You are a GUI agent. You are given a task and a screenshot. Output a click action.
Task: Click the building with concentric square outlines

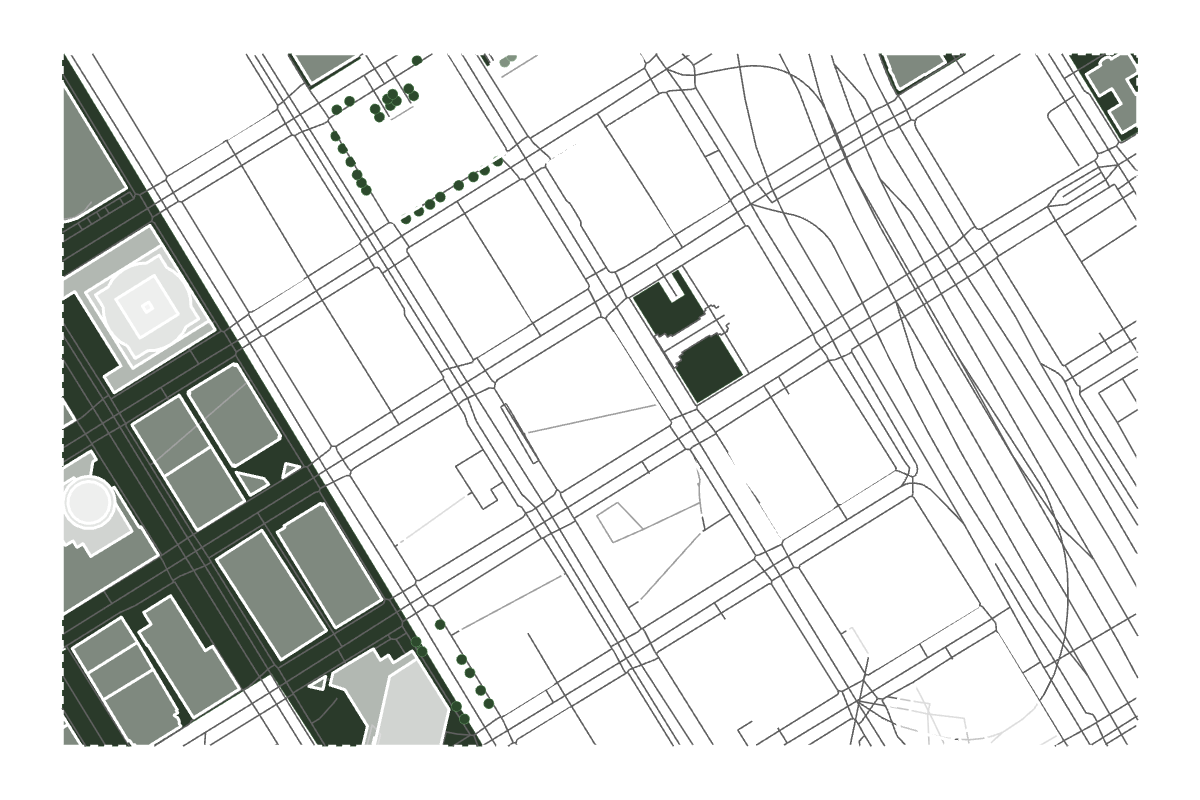pyautogui.click(x=148, y=306)
